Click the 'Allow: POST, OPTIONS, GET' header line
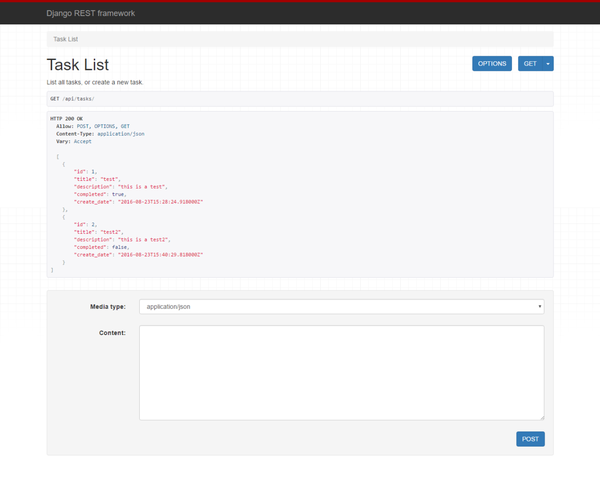Viewport: 600px width, 491px height. pyautogui.click(x=93, y=126)
